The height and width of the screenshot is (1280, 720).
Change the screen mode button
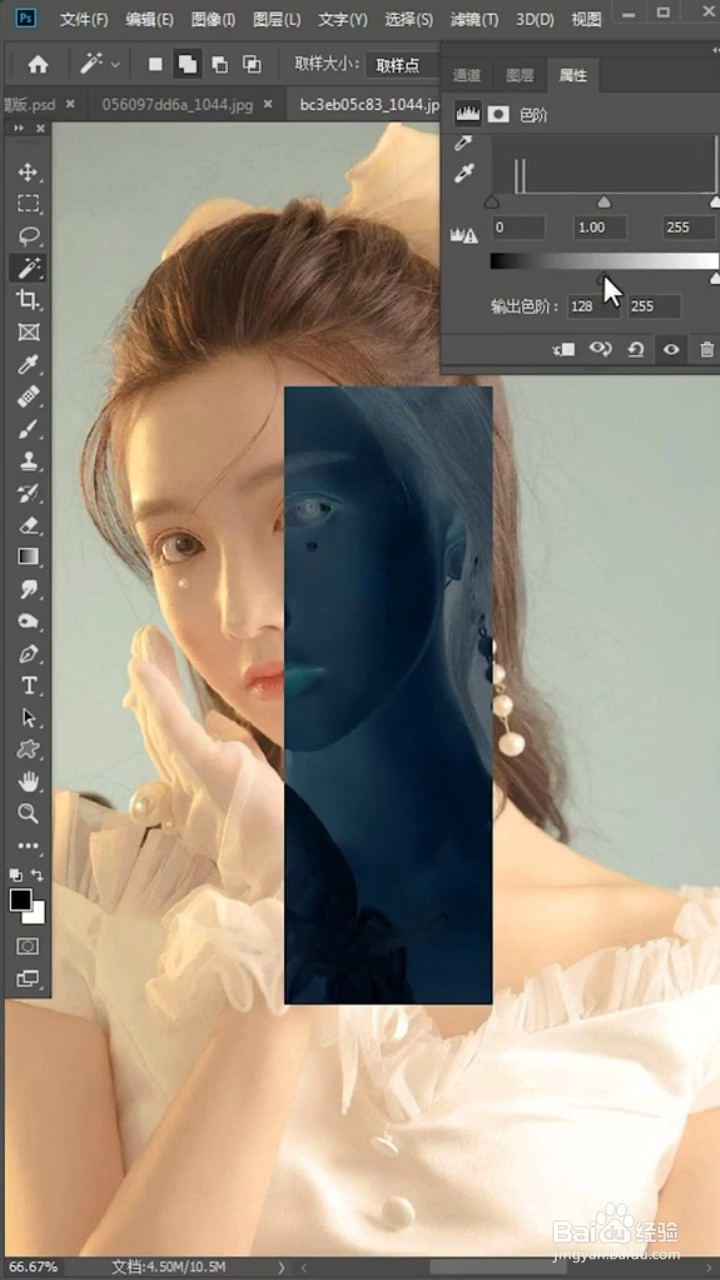[x=28, y=977]
